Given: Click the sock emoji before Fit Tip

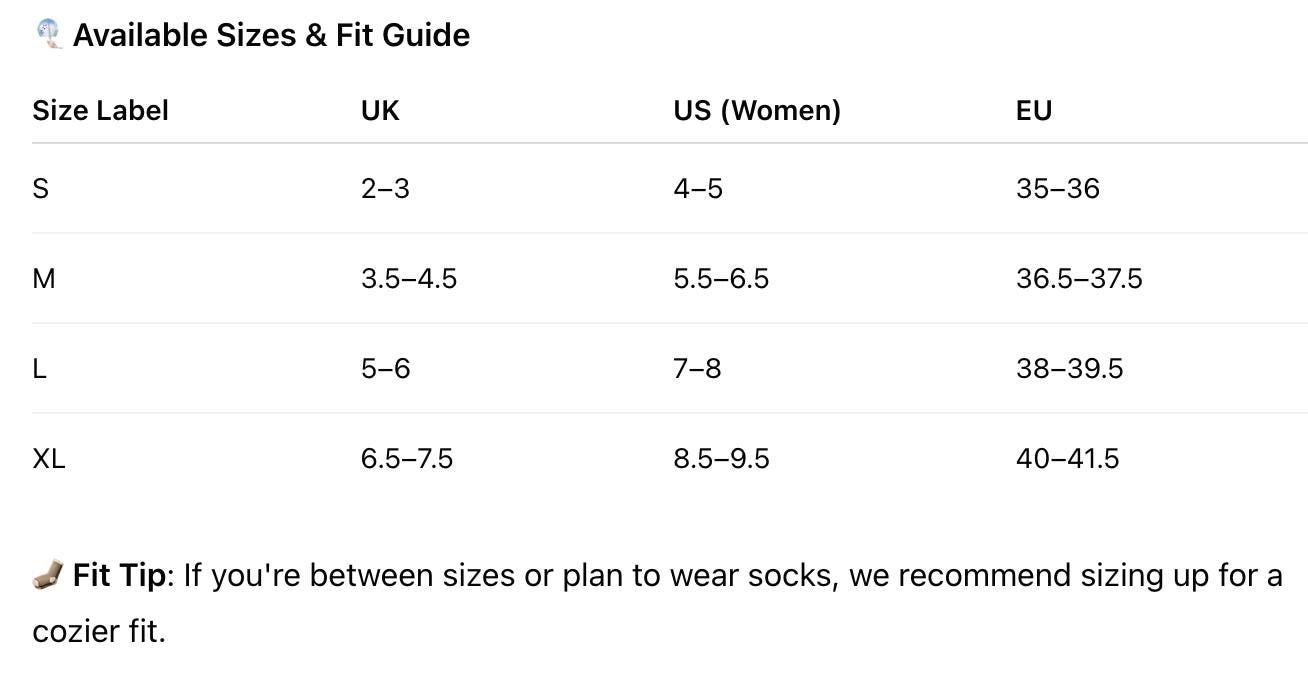Looking at the screenshot, I should tap(48, 575).
